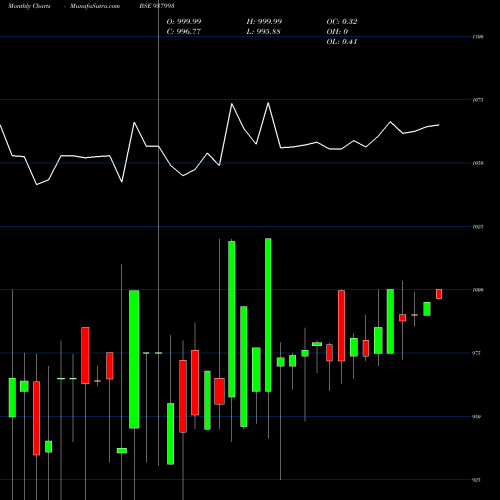Click the 'OC: 0.32' readout
500x500 pixels.
point(342,21)
